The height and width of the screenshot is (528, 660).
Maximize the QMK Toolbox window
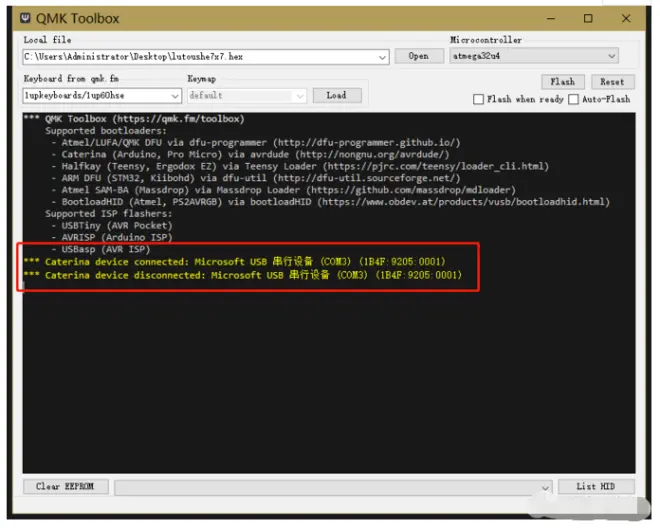(588, 19)
